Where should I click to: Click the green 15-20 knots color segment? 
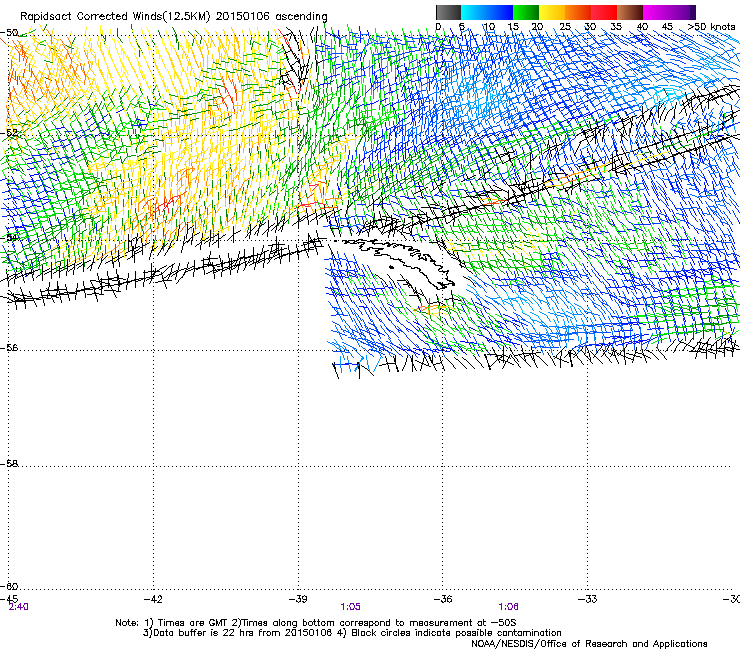coord(526,12)
